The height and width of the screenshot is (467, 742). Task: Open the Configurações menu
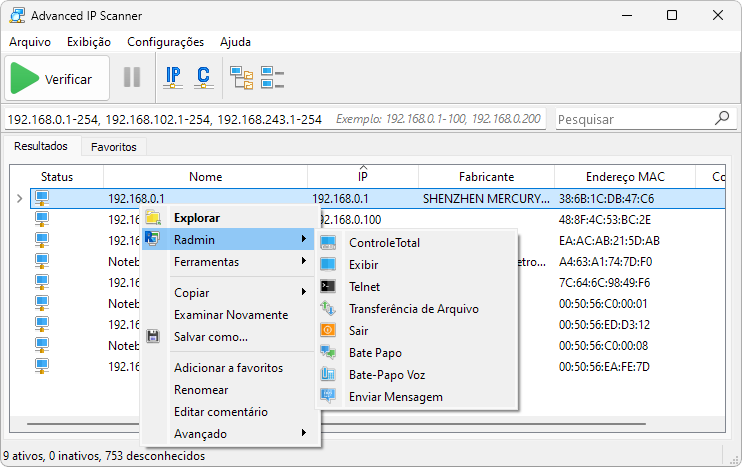click(x=165, y=42)
